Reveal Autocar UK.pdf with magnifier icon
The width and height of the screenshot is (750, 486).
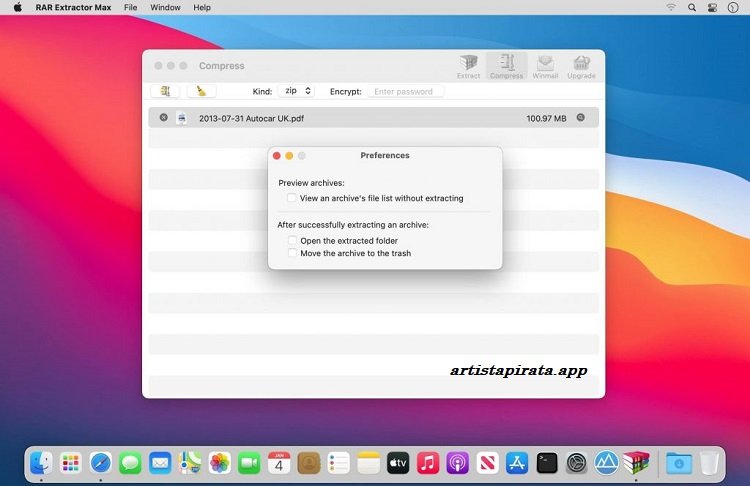(580, 117)
